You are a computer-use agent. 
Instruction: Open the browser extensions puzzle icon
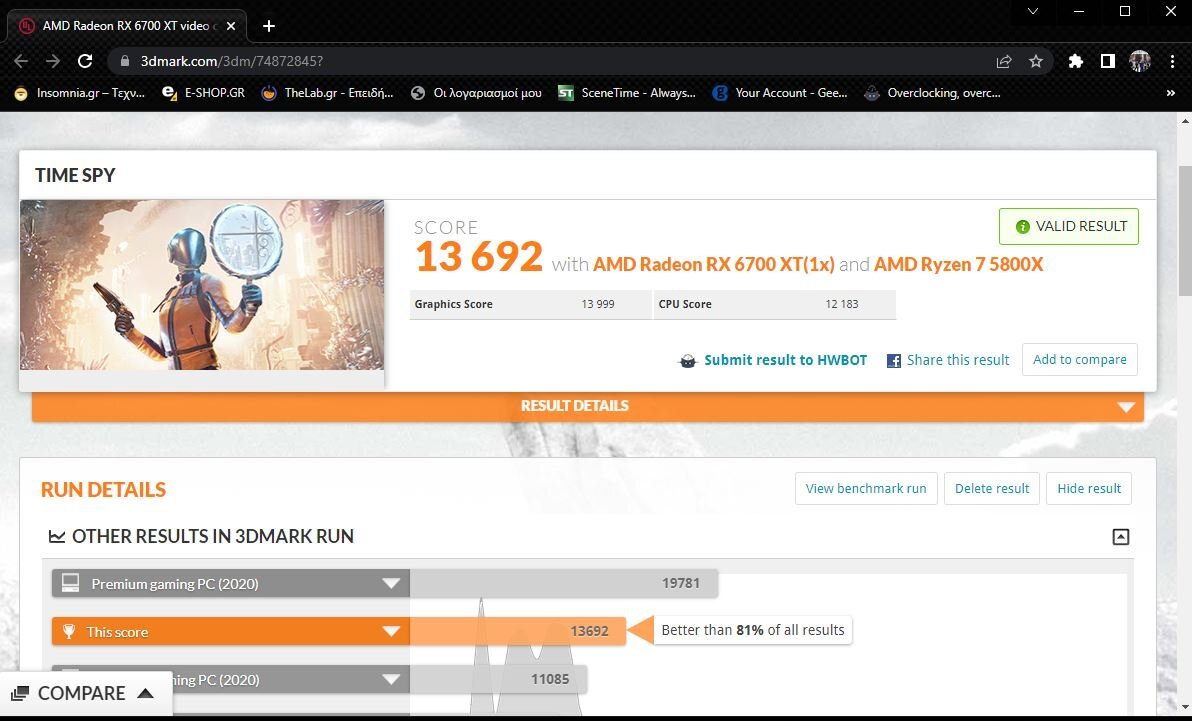tap(1075, 61)
